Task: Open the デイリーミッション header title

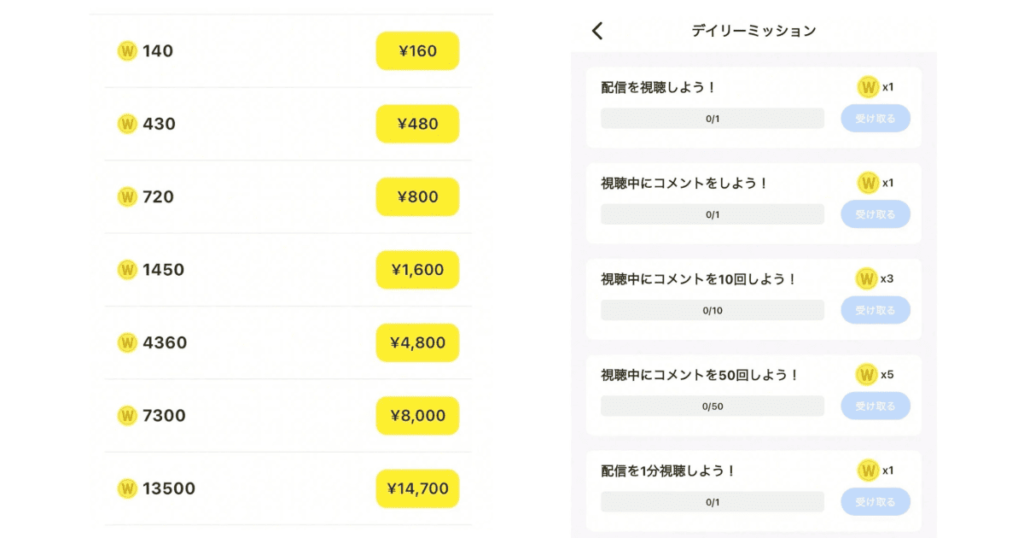Action: point(753,31)
